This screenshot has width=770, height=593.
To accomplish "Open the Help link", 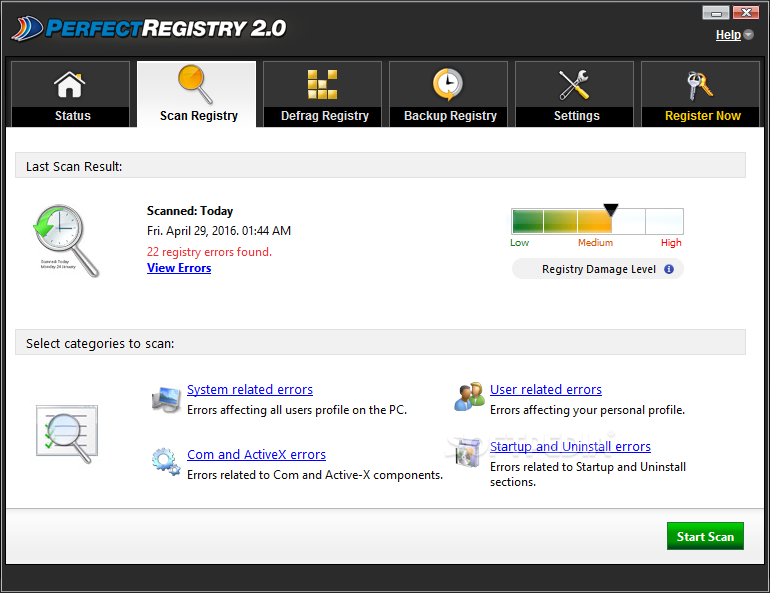I will 728,35.
